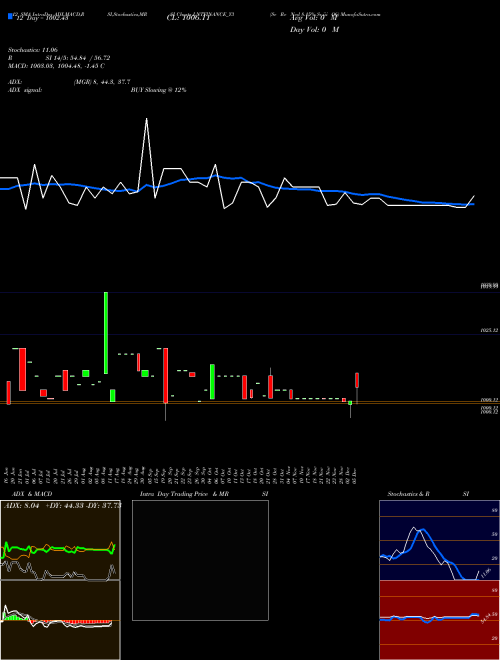Click the 'Intra Day Trading Price & MR' title
Viewport: 500px width, 660px height.
184,494
